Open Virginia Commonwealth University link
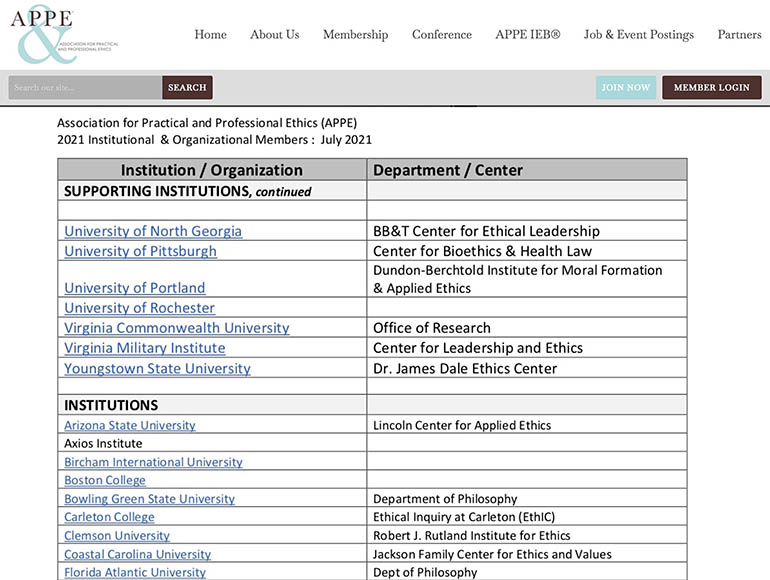Viewport: 770px width, 580px height. click(177, 328)
